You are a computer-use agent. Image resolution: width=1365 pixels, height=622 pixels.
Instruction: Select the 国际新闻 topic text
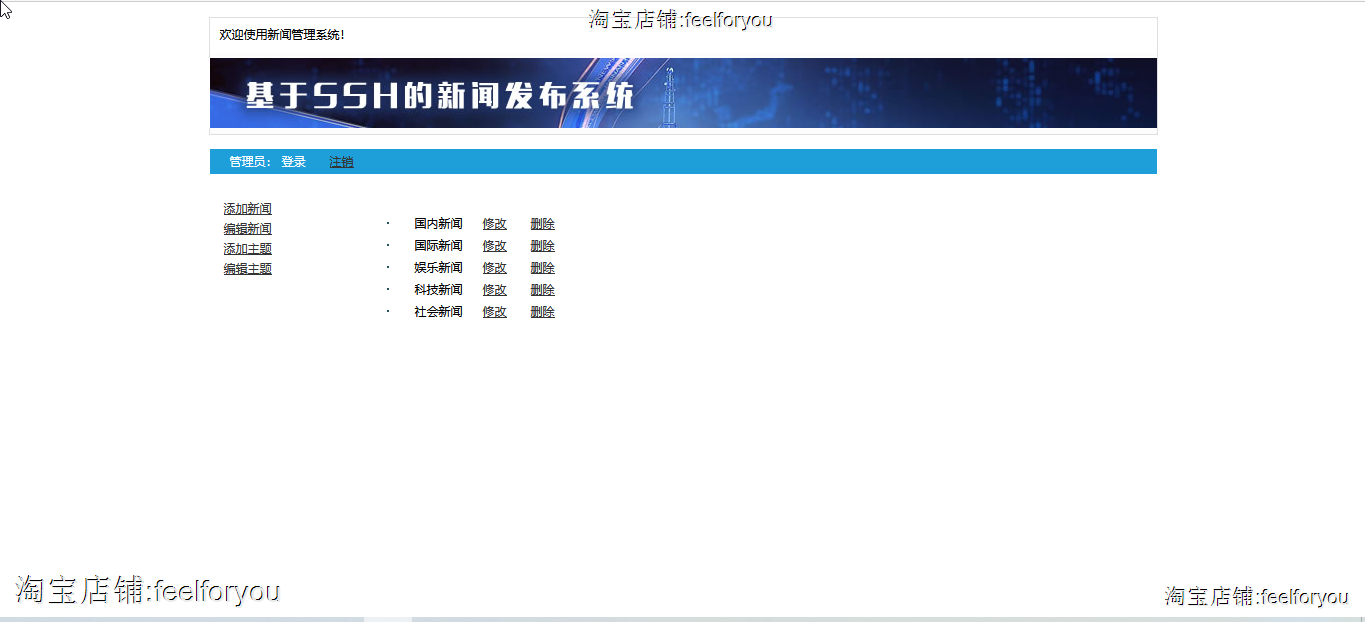(x=438, y=246)
